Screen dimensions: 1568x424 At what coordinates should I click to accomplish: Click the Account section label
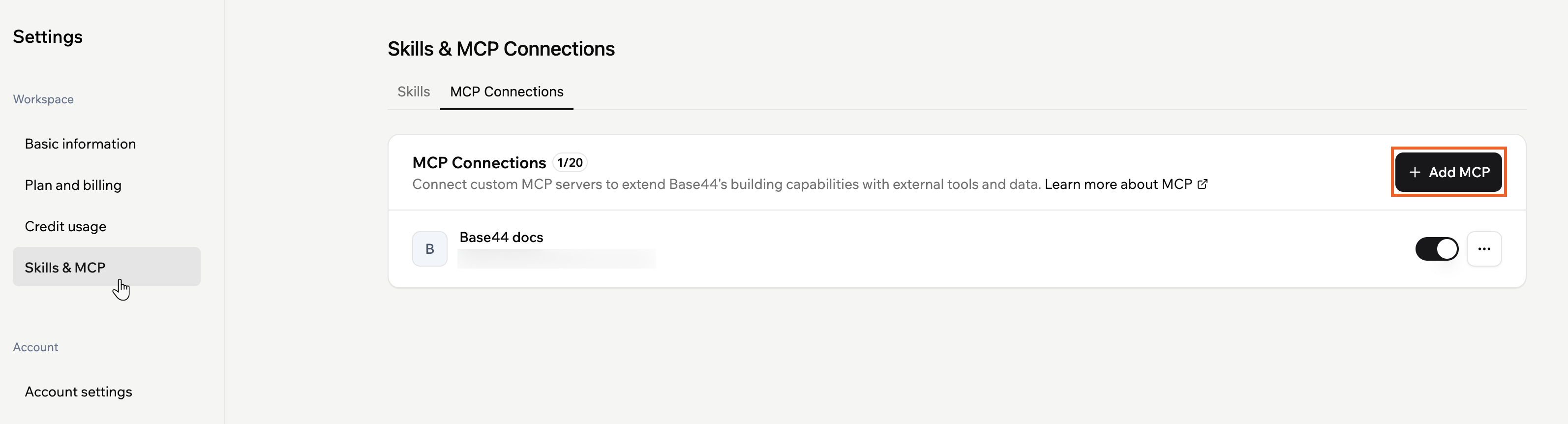35,347
